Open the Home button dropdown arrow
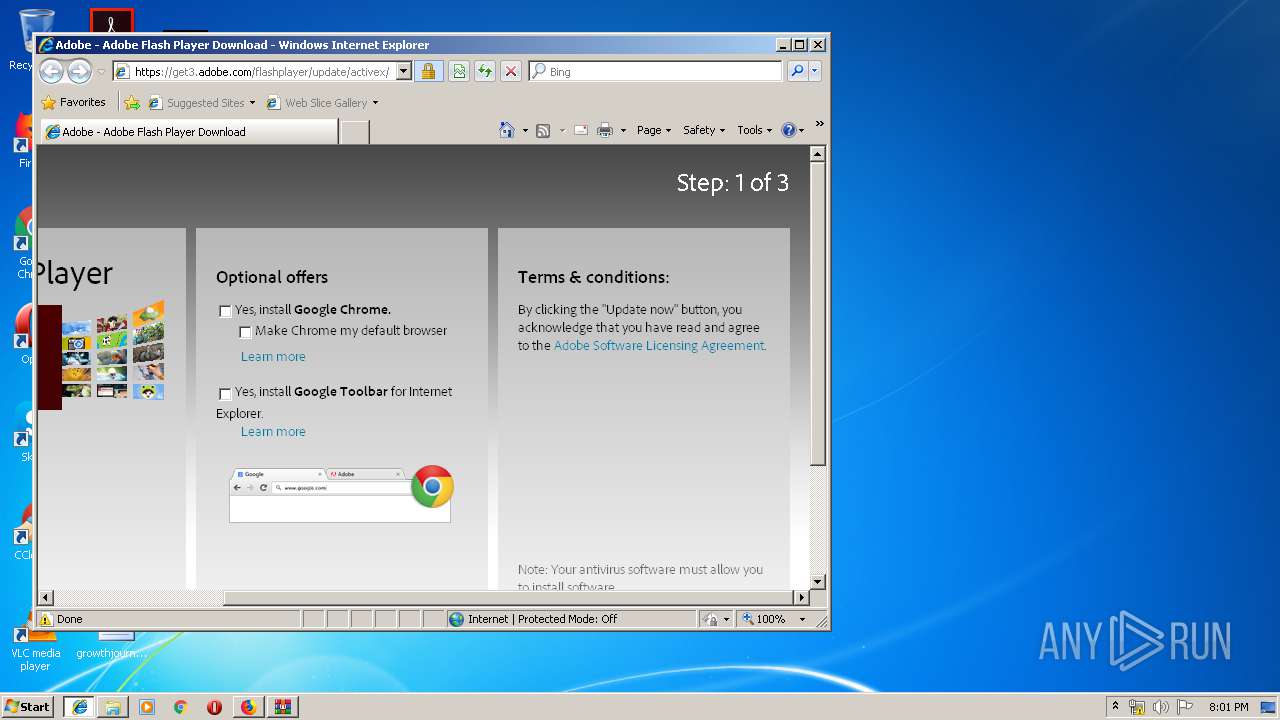 (x=525, y=131)
